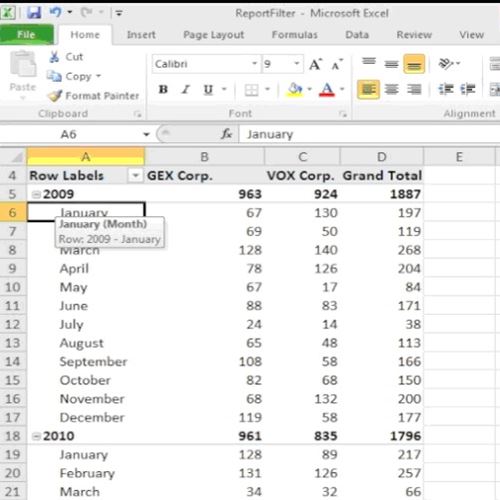Expand the font name dropdown arrow

coord(255,63)
